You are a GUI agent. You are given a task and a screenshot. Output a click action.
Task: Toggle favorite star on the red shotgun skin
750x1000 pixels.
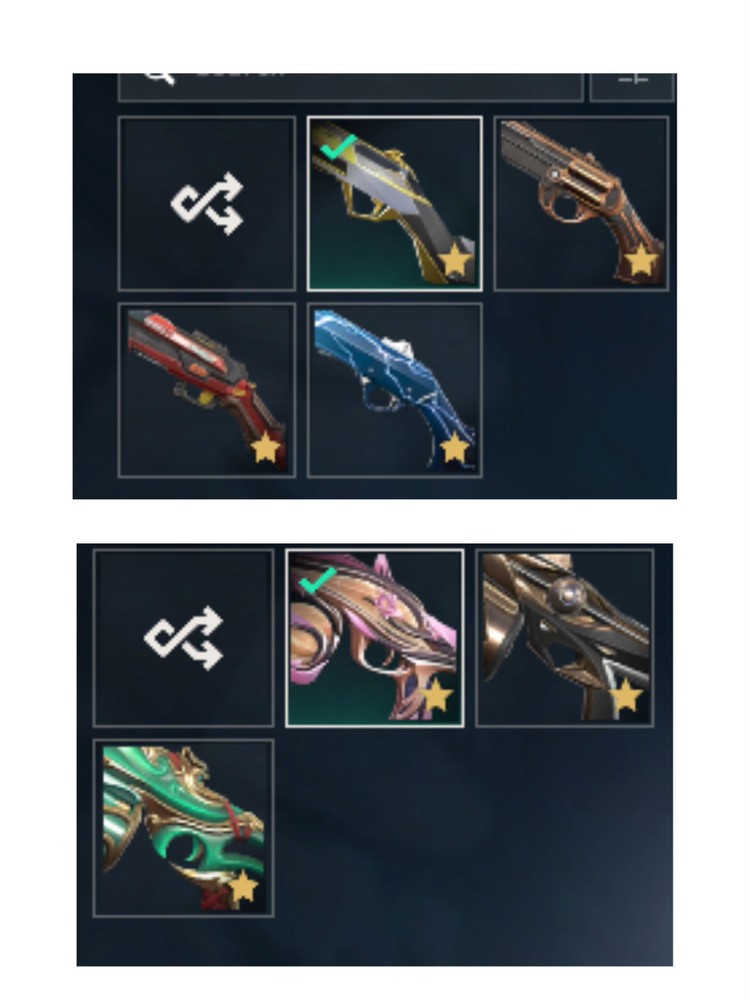coord(266,448)
